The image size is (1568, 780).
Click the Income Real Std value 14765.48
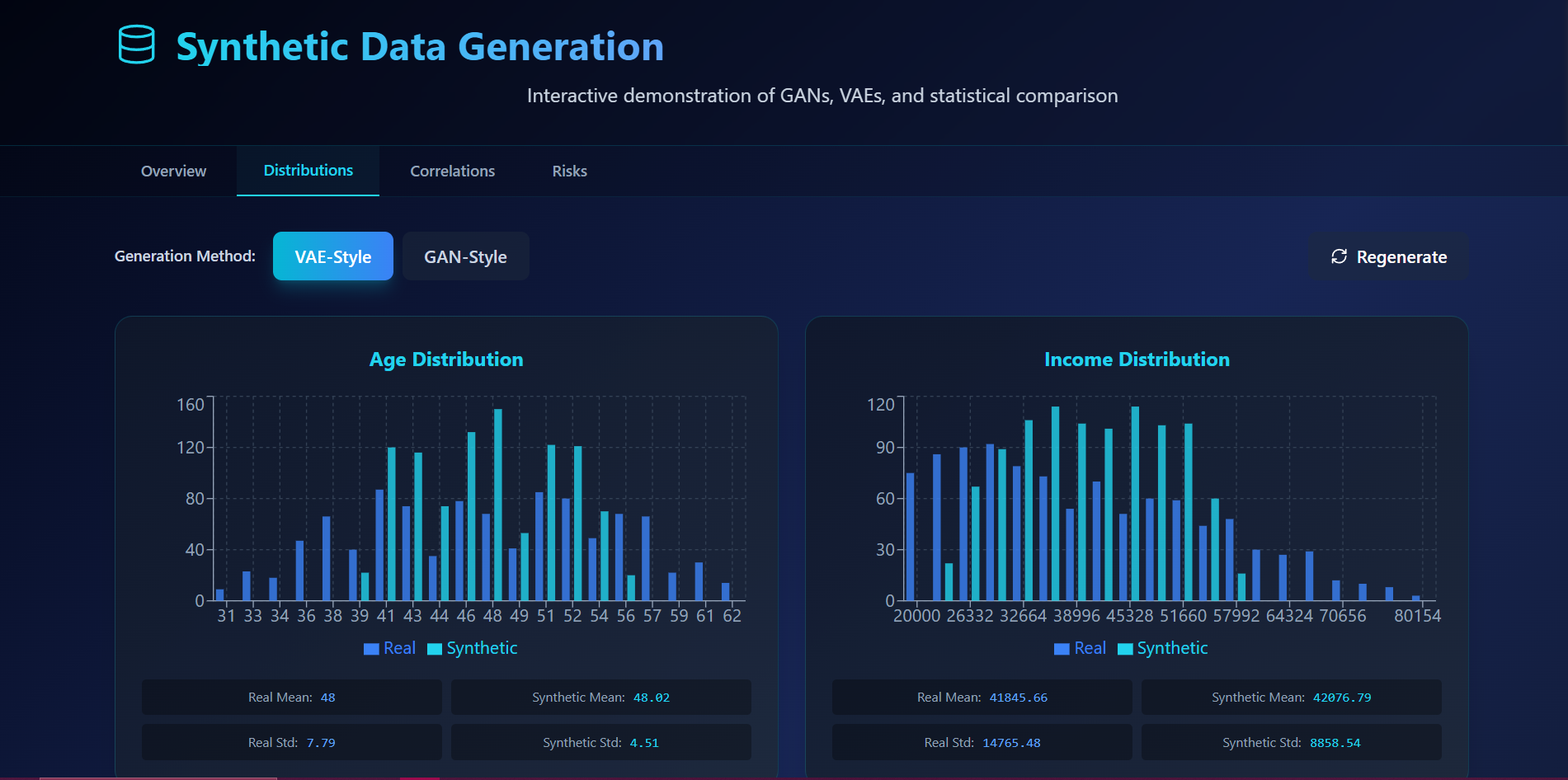[1011, 743]
